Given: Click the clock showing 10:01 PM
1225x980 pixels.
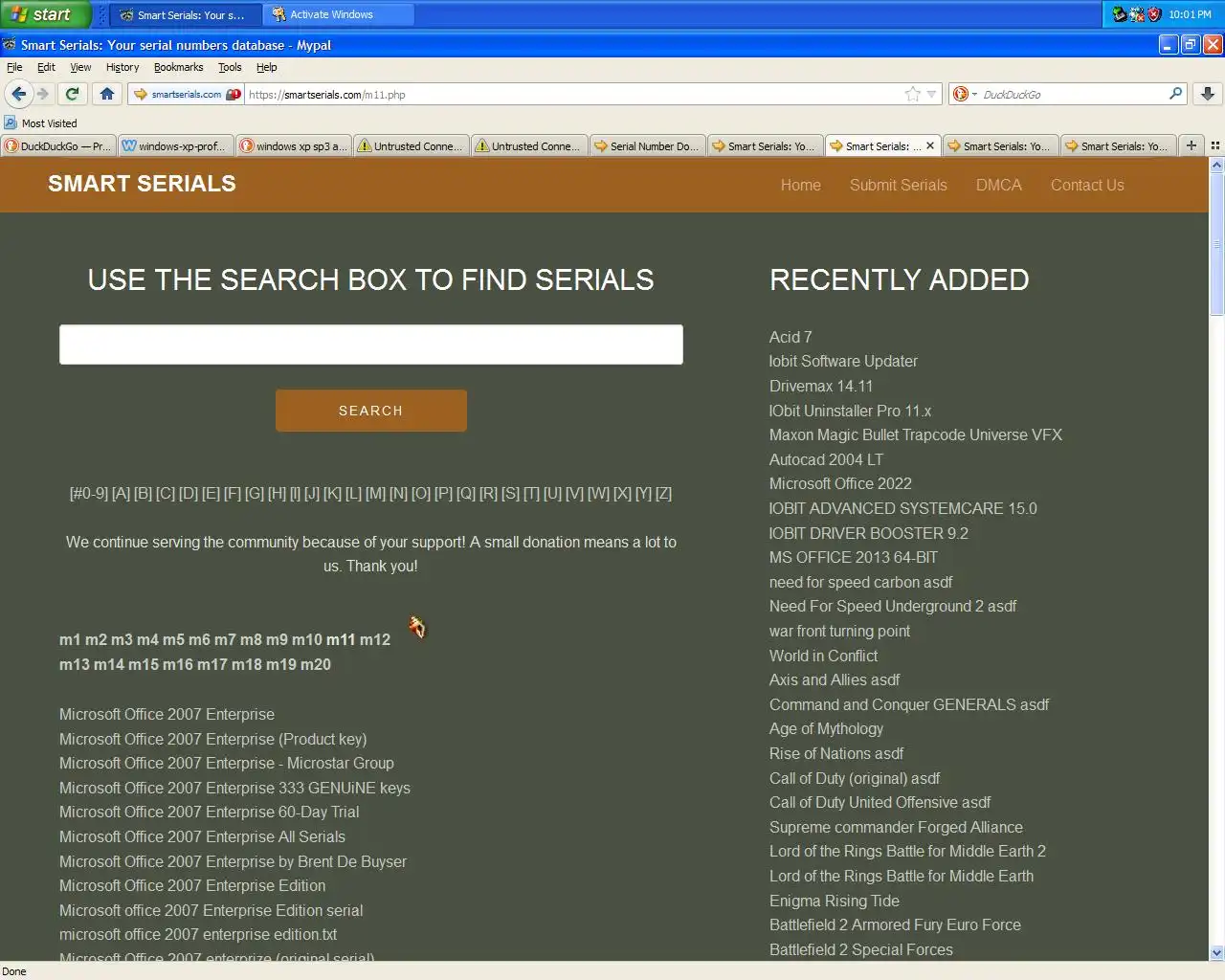Looking at the screenshot, I should 1190,14.
